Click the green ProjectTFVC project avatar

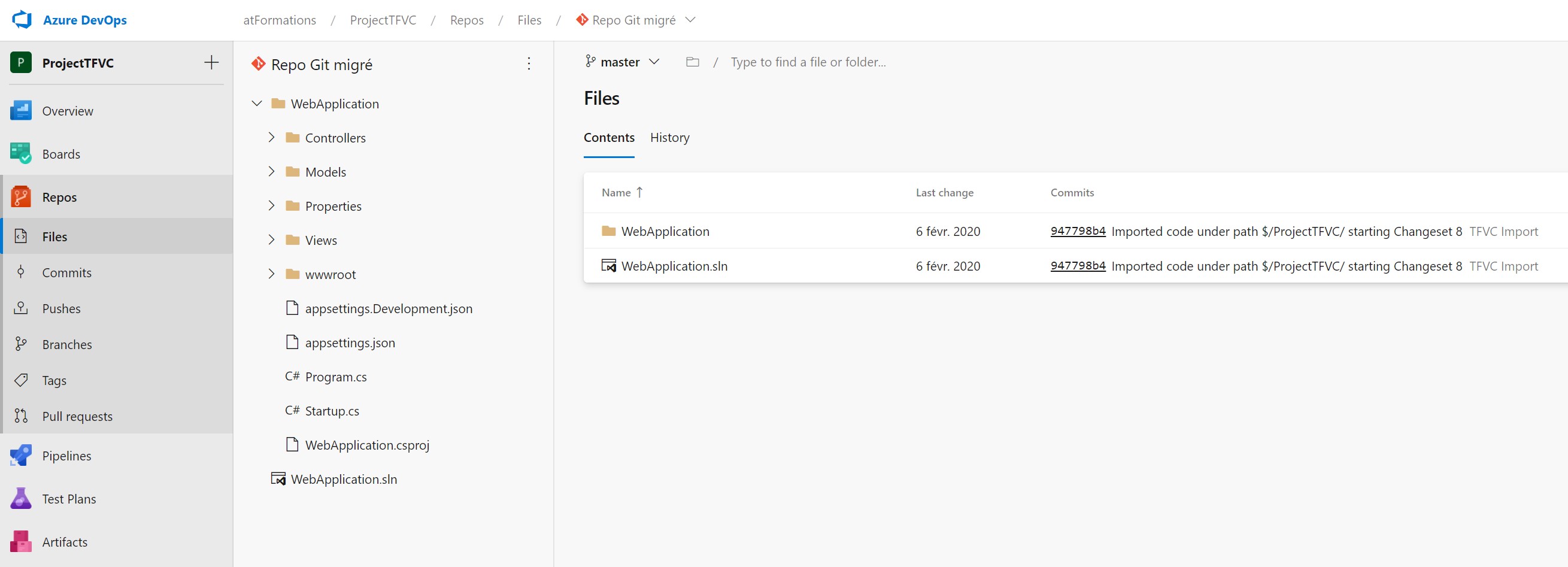pyautogui.click(x=21, y=62)
